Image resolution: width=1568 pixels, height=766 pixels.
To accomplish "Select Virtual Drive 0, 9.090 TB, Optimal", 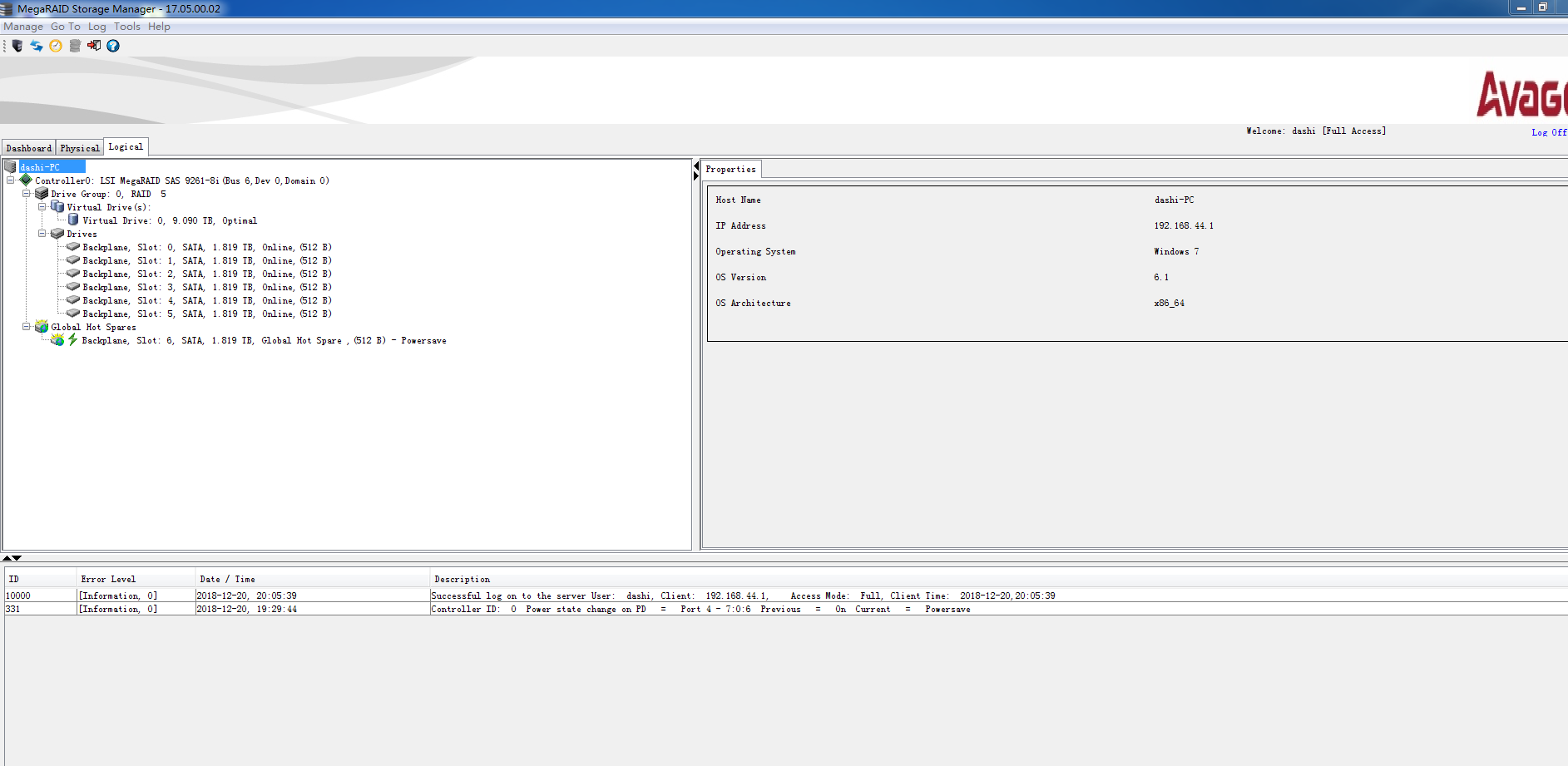I will (x=170, y=220).
